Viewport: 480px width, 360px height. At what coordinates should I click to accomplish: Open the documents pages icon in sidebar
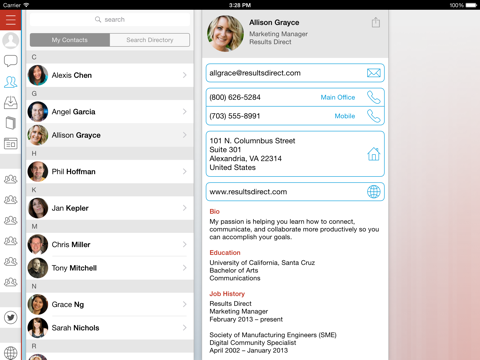[x=10, y=123]
